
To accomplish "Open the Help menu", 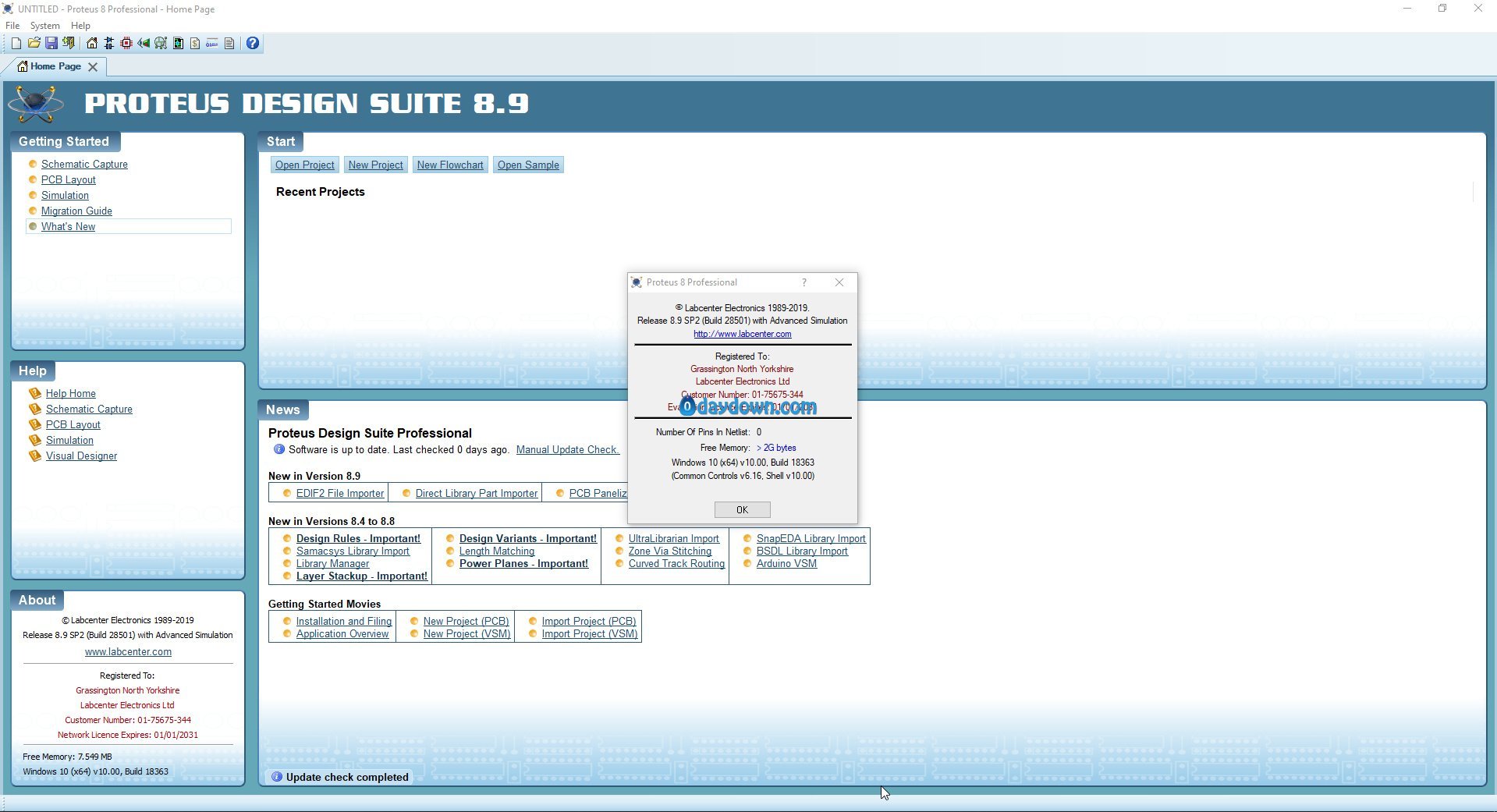I will [x=80, y=26].
